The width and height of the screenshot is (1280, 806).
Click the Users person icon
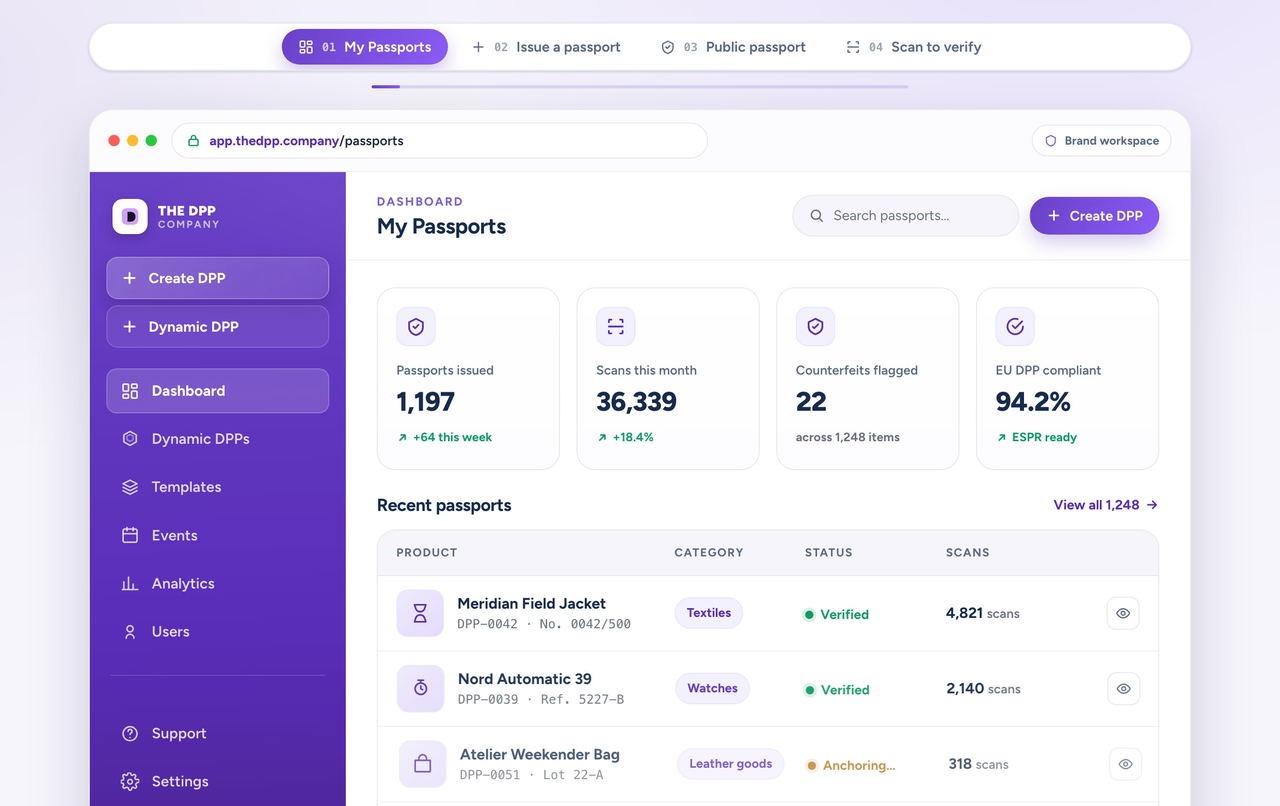tap(130, 632)
